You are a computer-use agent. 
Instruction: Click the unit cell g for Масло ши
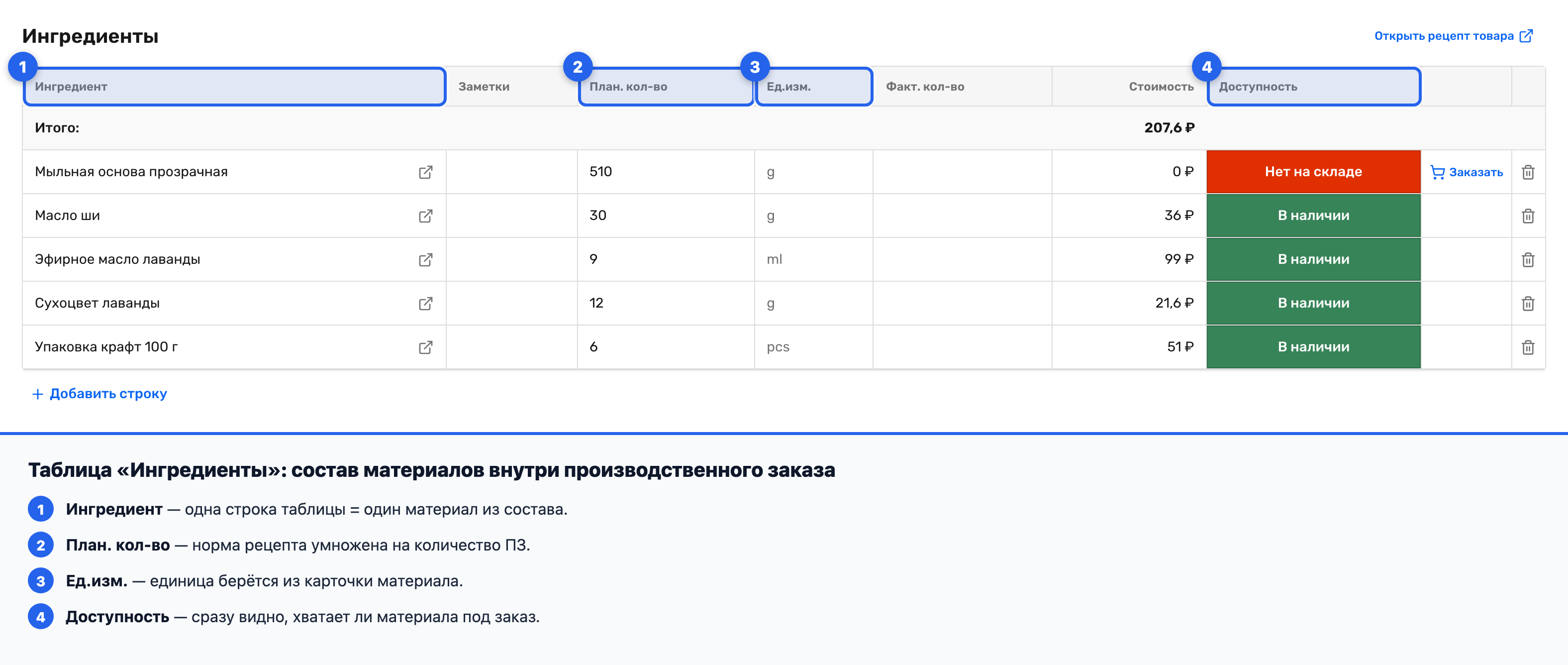[814, 216]
